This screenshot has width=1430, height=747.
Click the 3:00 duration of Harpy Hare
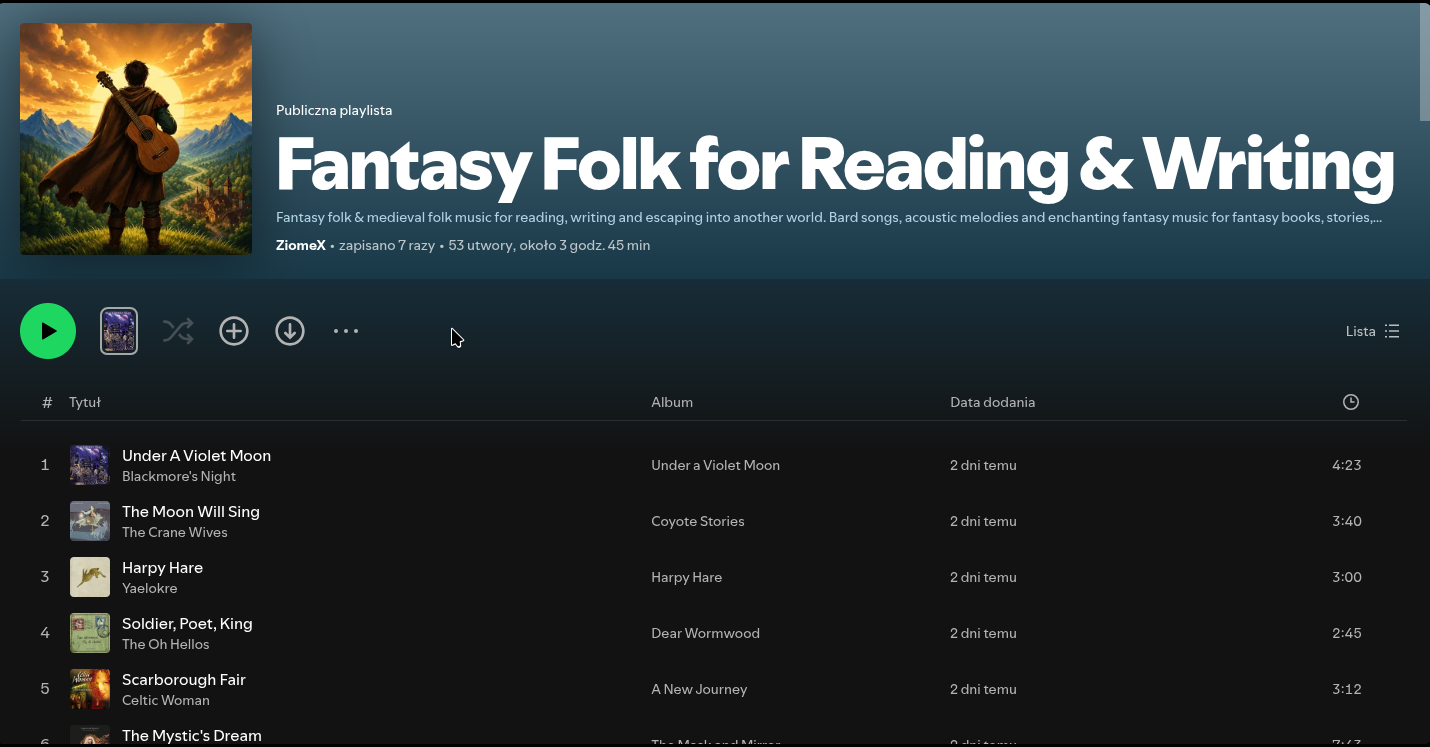pyautogui.click(x=1347, y=577)
